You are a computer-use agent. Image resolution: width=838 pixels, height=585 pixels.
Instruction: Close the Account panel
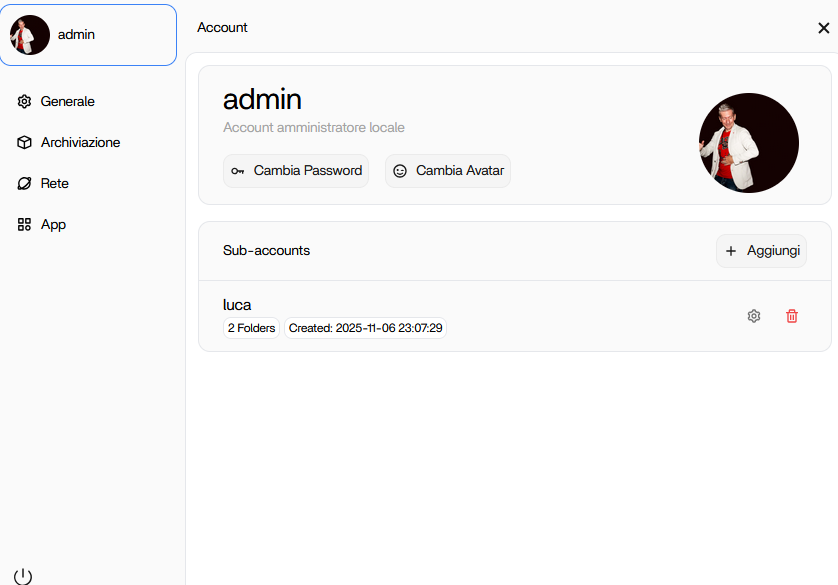click(823, 28)
